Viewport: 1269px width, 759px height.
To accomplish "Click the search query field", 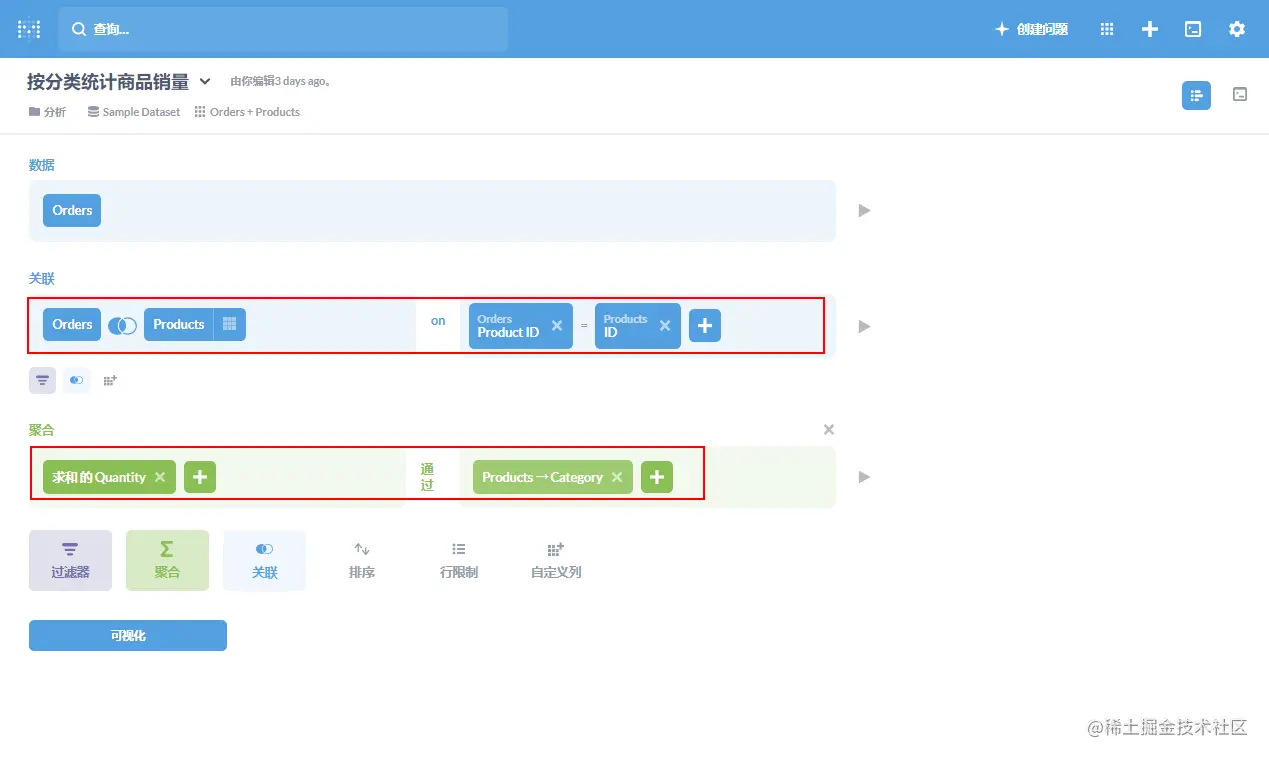I will (283, 29).
